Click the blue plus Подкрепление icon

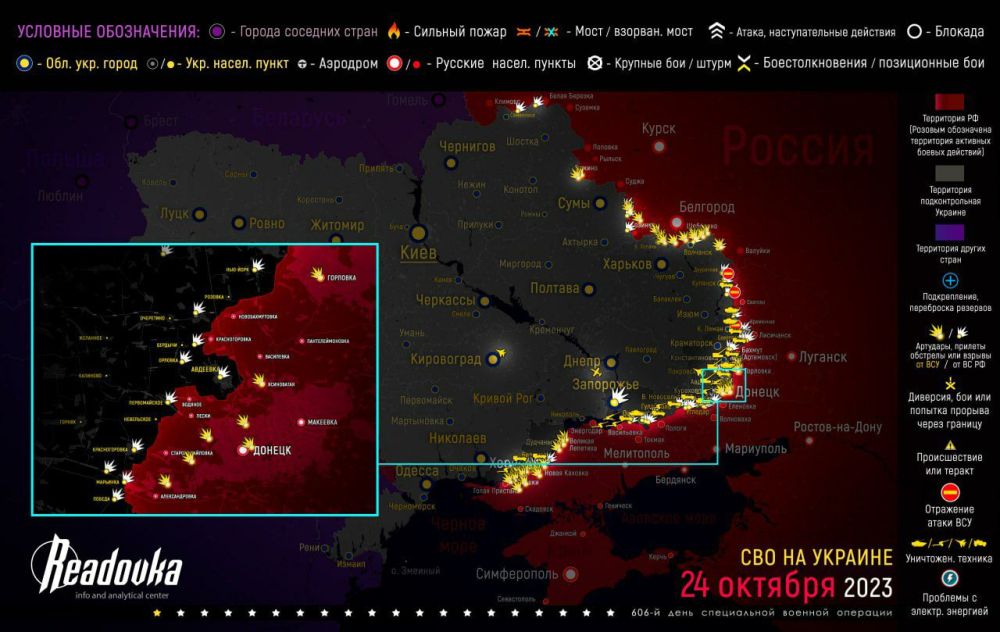tap(949, 281)
